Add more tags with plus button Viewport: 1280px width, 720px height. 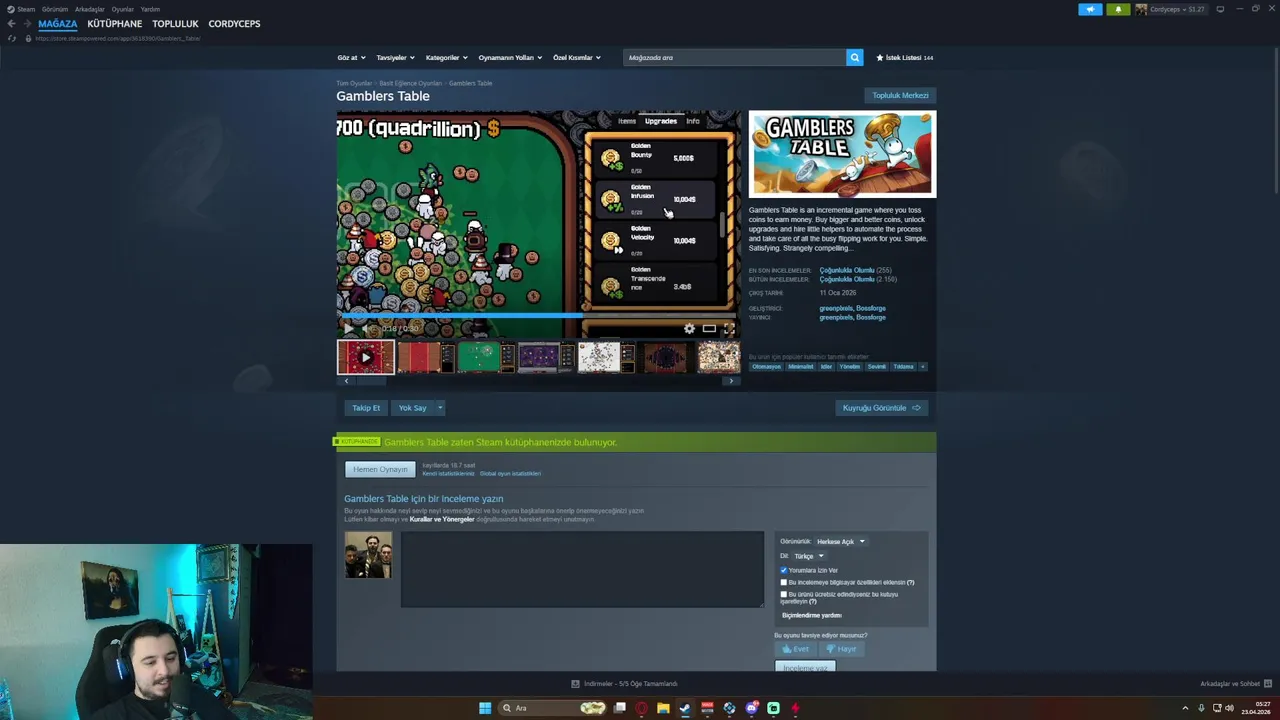point(922,366)
